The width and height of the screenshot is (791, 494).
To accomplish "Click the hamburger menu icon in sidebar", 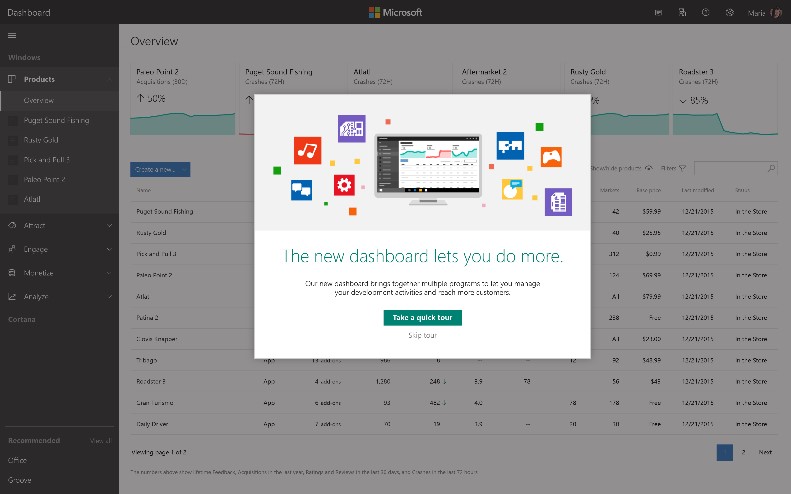I will tap(12, 36).
